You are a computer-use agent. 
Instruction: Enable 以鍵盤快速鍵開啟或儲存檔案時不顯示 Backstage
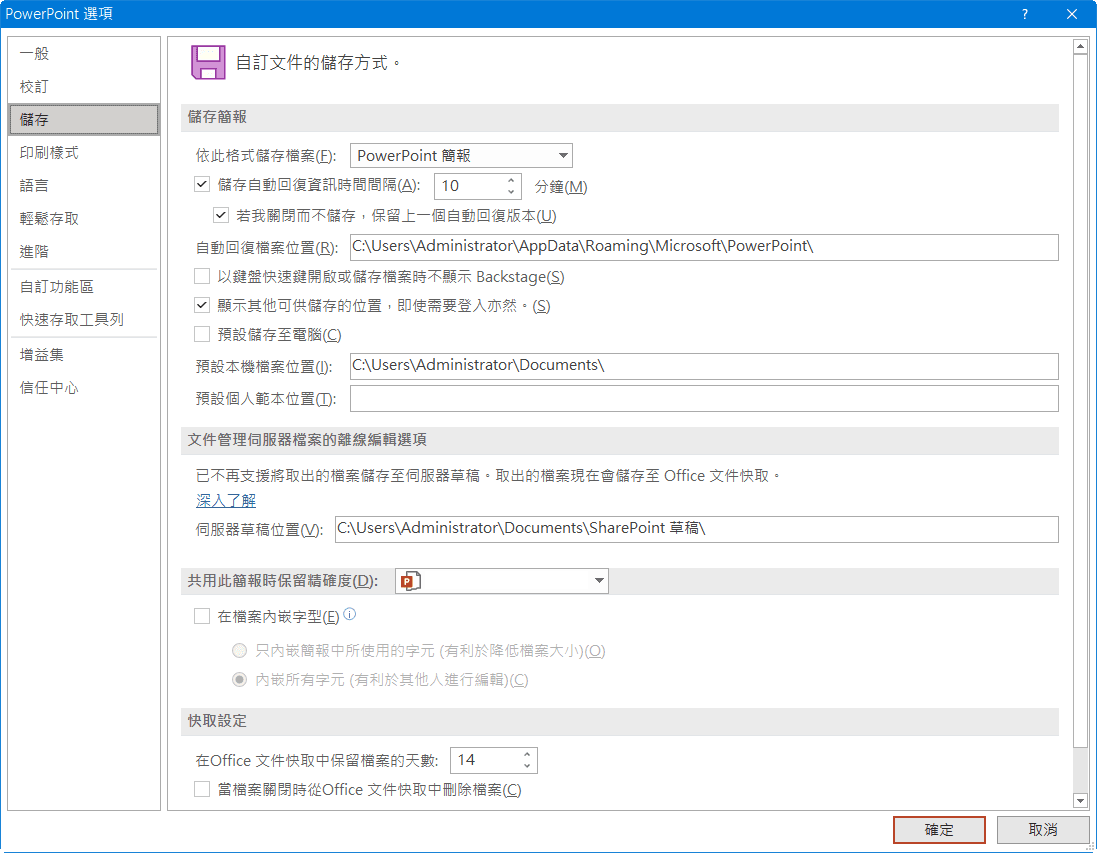[201, 276]
